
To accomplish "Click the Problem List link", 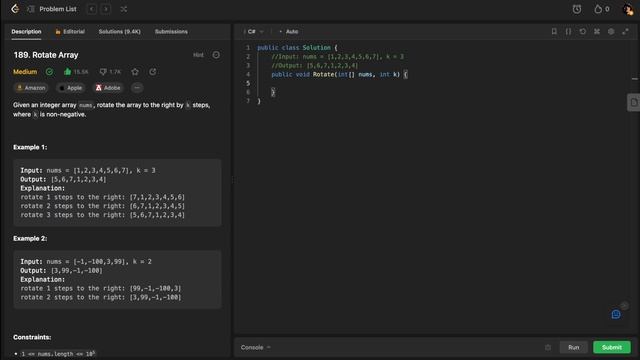I will click(58, 9).
